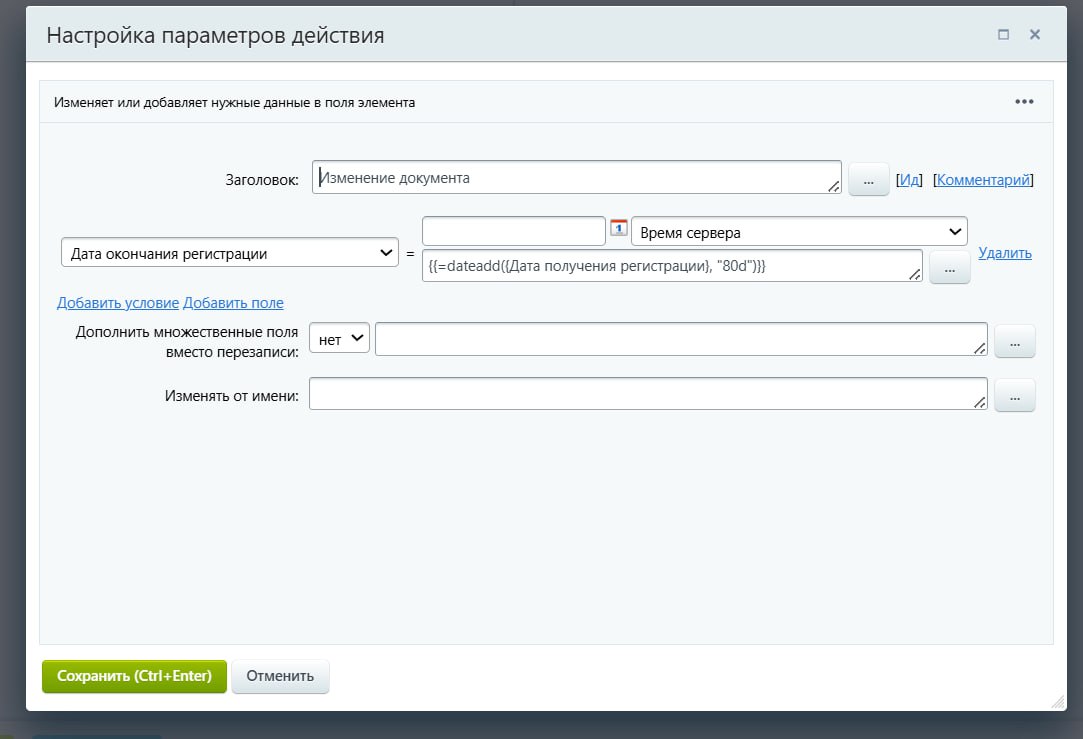Maximize the action settings dialog
This screenshot has height=739, width=1083.
pyautogui.click(x=1003, y=35)
